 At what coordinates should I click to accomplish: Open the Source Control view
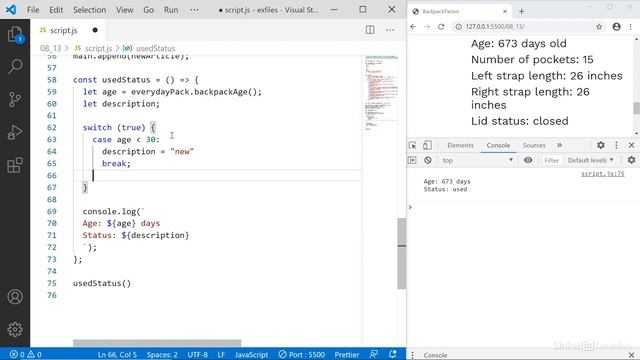coord(15,99)
